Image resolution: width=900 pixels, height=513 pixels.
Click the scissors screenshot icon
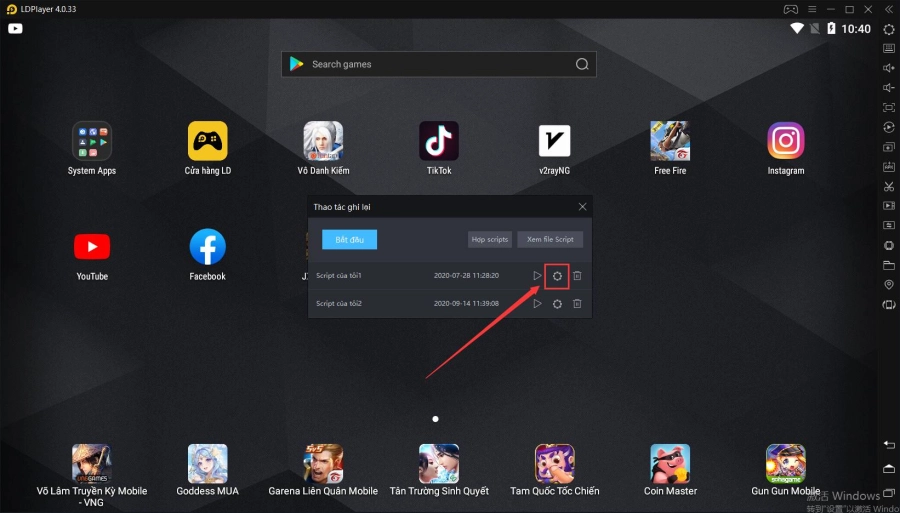[x=889, y=186]
